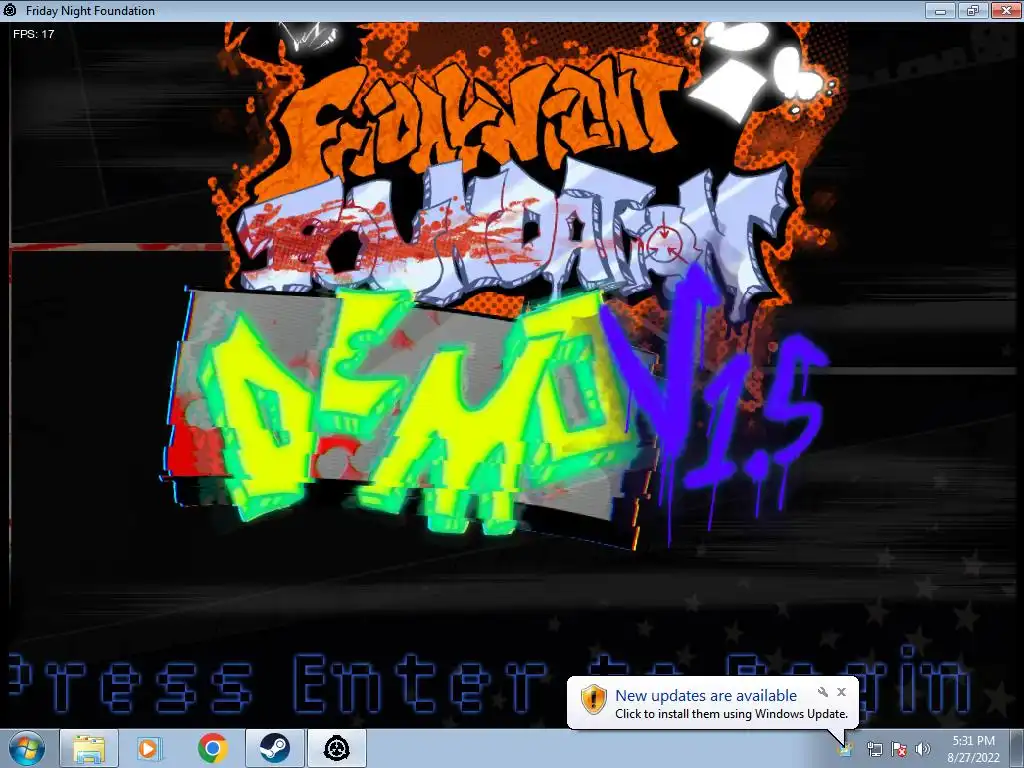Select Friday Night Foundation taskbar icon
Viewport: 1024px width, 768px height.
coord(337,748)
